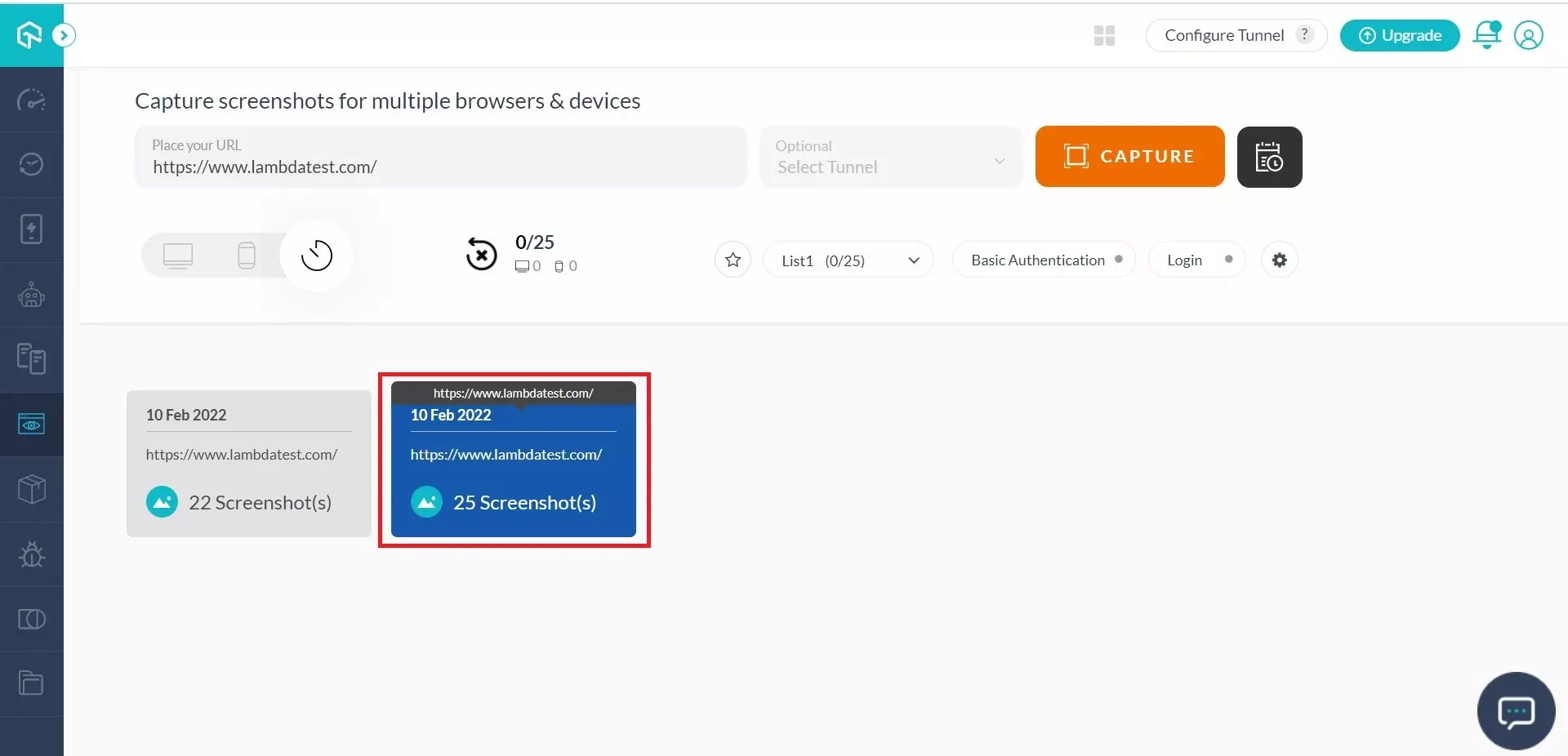Open the notifications bell icon

point(1486,35)
